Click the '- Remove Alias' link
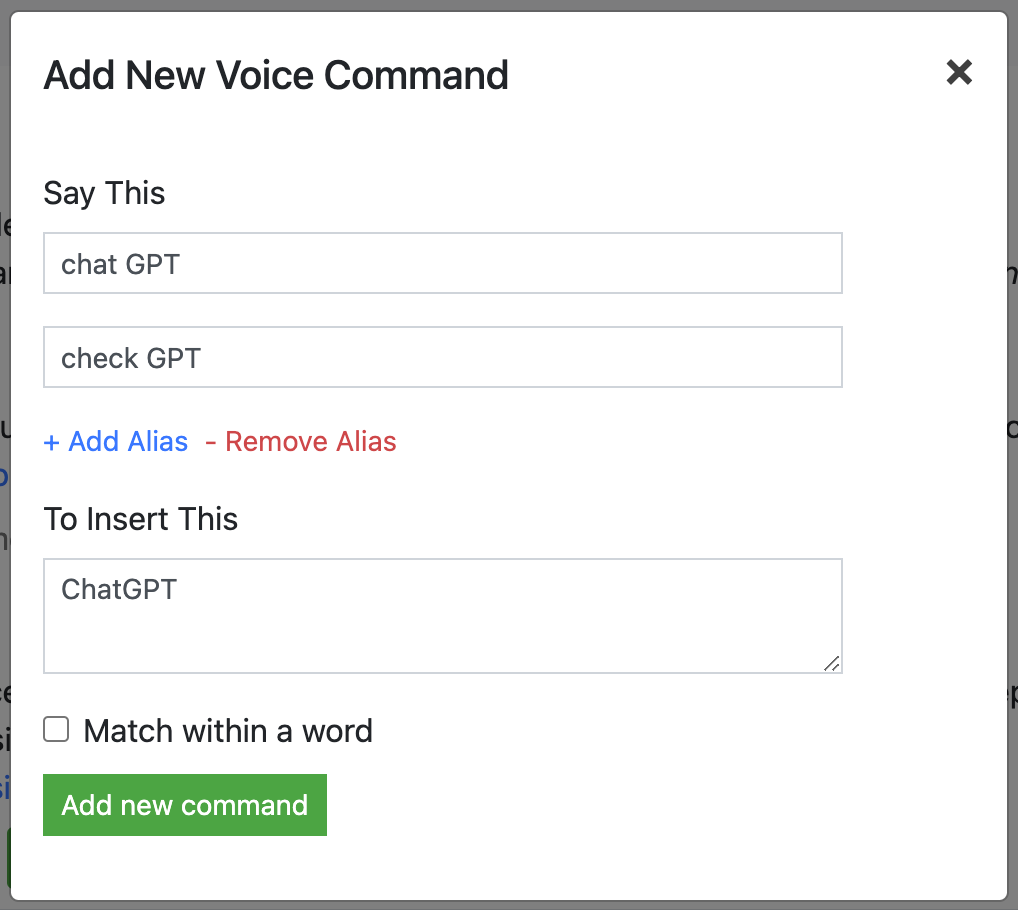Screen dimensions: 1018x910 click(x=301, y=442)
